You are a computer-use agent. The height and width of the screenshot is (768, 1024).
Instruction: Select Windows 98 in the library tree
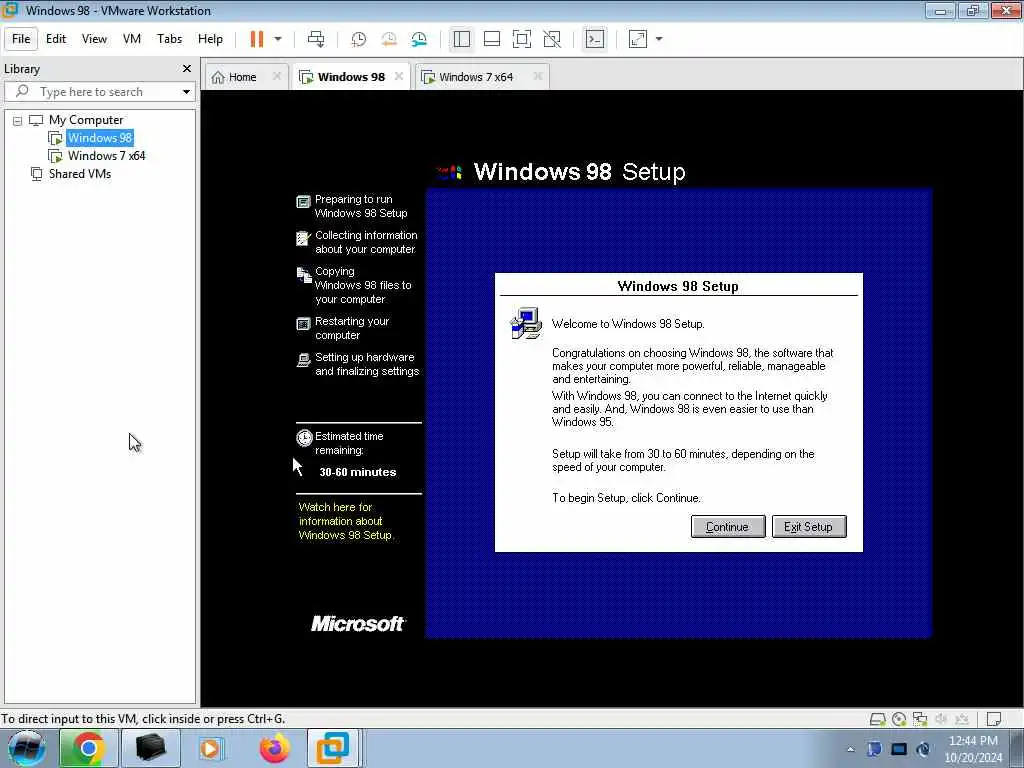[x=100, y=138]
